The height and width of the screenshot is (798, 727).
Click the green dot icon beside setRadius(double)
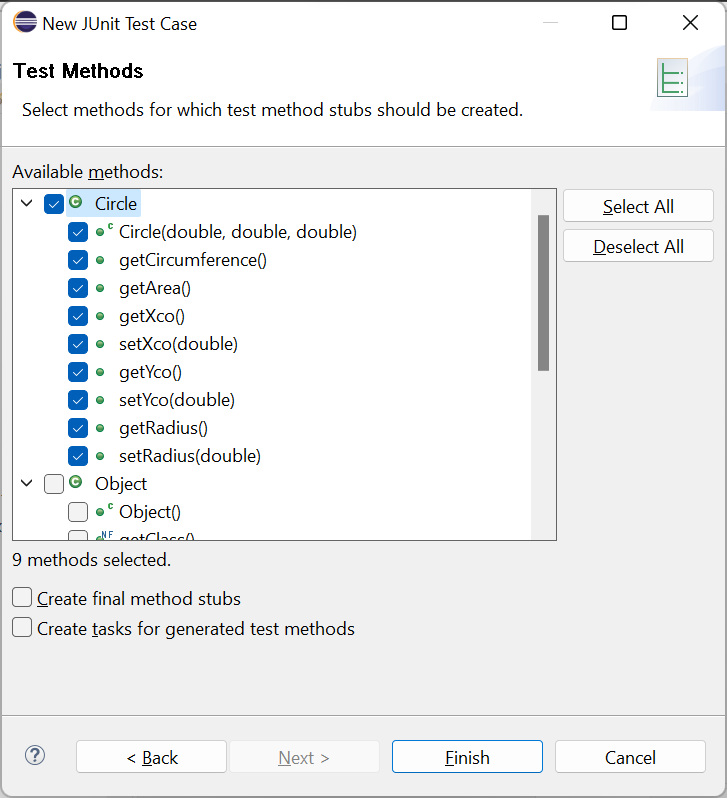100,456
